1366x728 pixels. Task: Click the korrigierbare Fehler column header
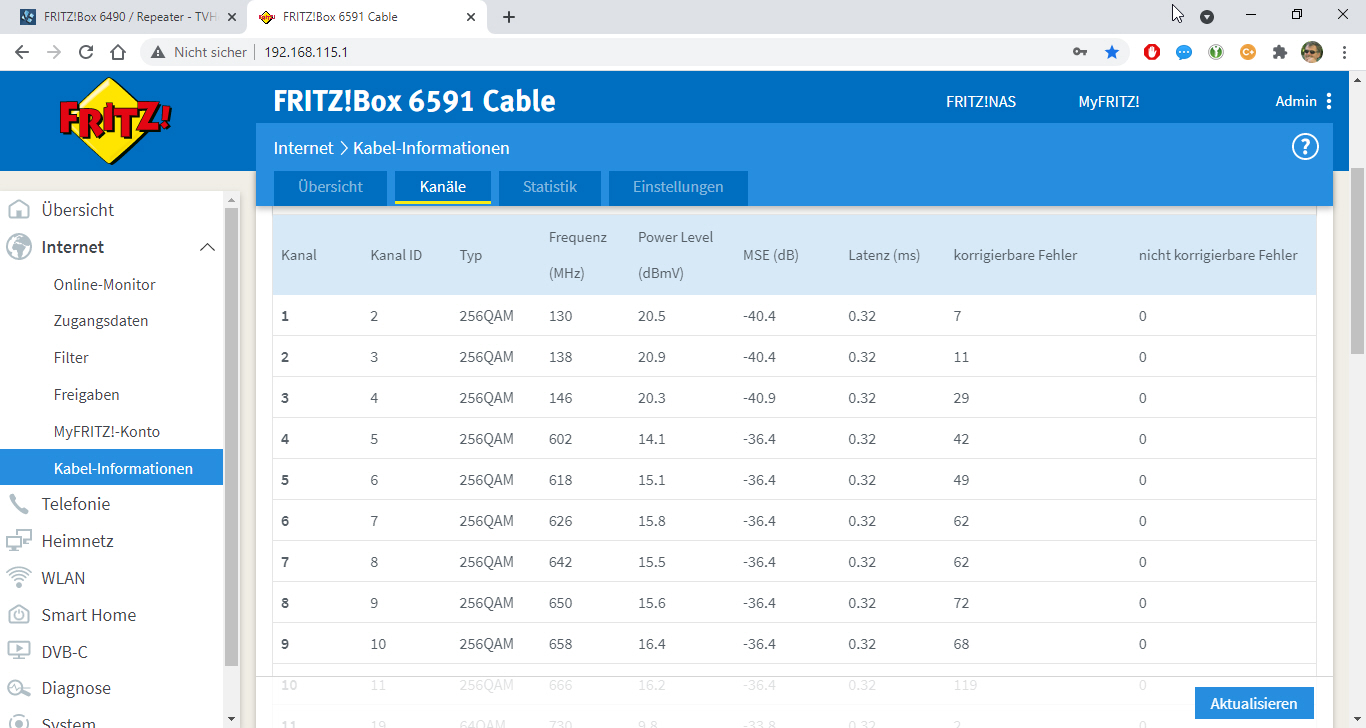[1015, 255]
